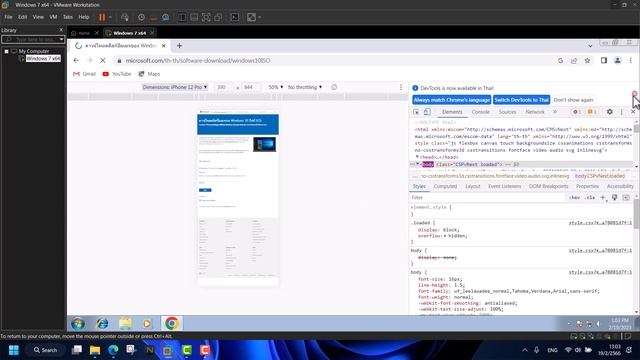
Task: Share this page icon in the address bar
Action: pos(574,60)
